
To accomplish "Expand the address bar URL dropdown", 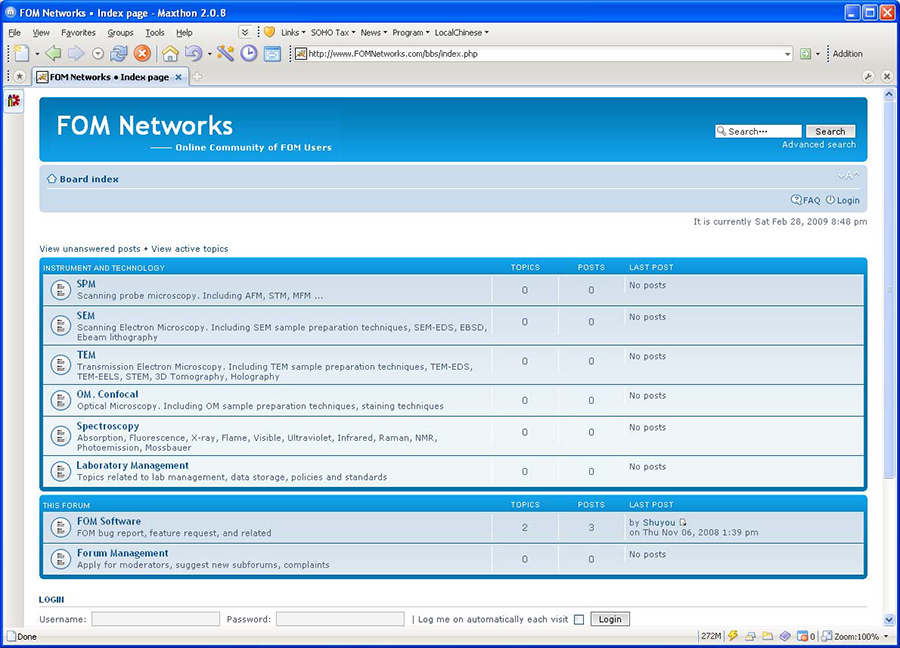I will pyautogui.click(x=787, y=54).
